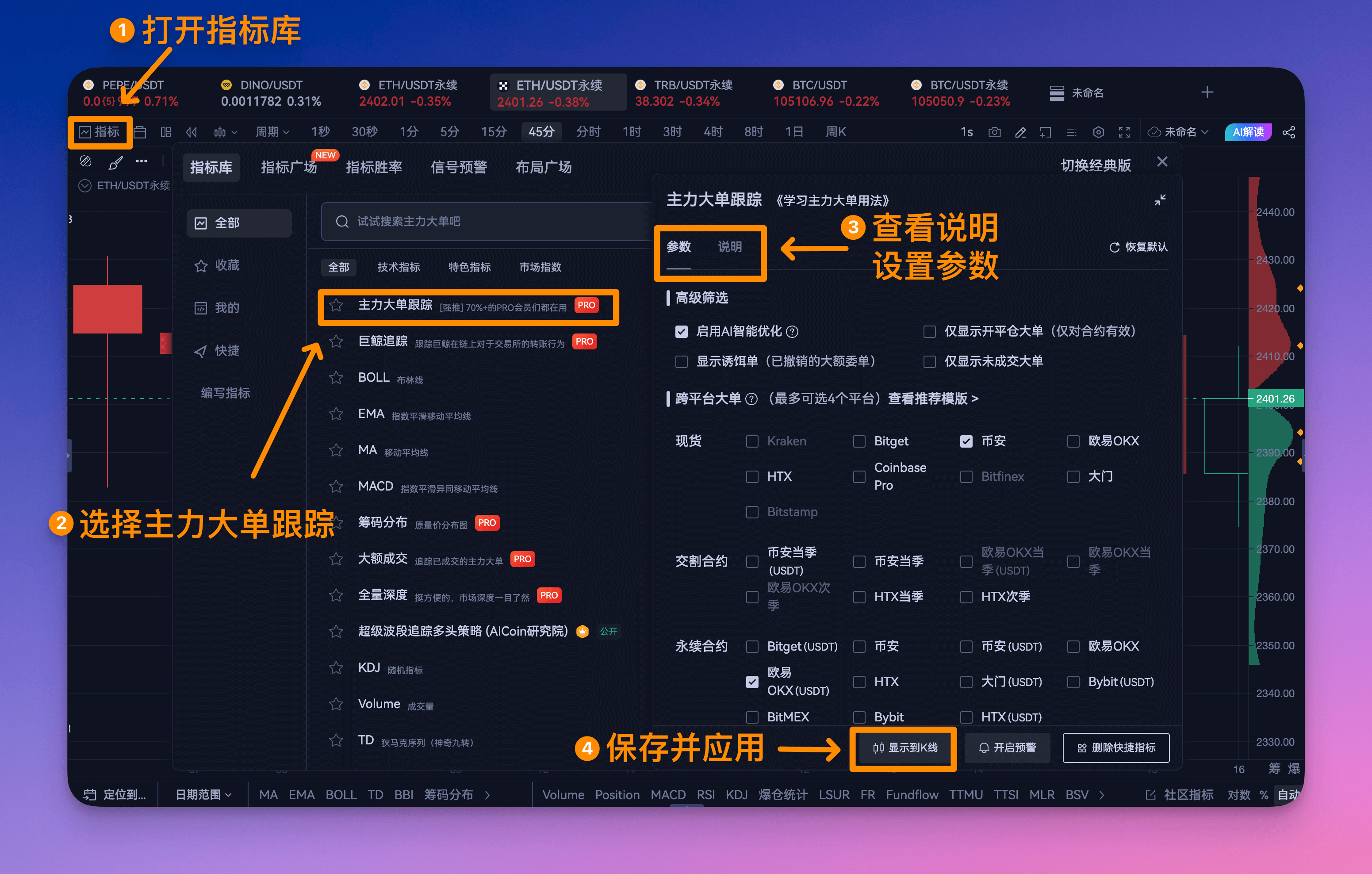Select 技术指标 filter tab
Viewport: 1372px width, 874px height.
coord(398,267)
